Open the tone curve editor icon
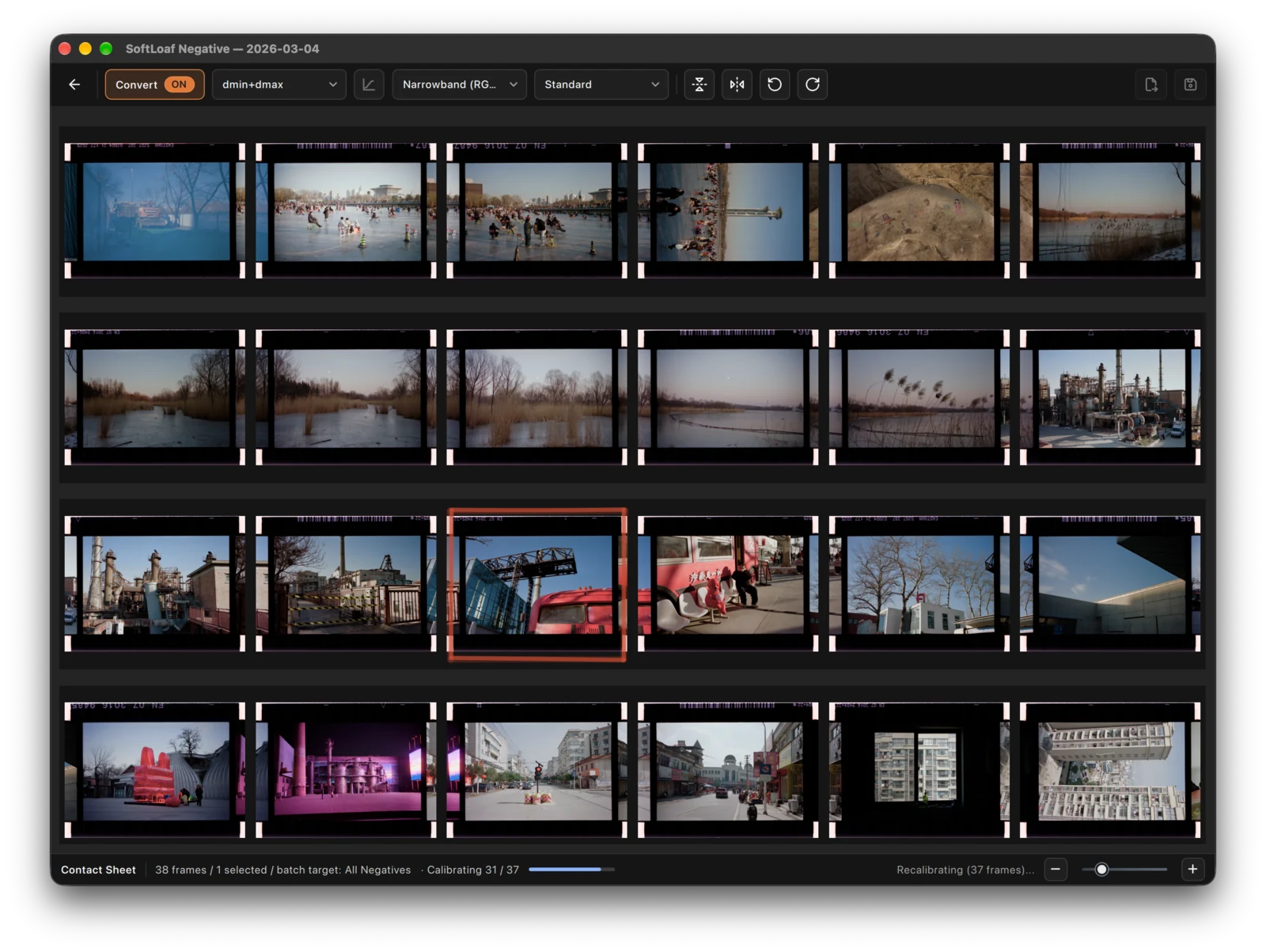 point(369,85)
